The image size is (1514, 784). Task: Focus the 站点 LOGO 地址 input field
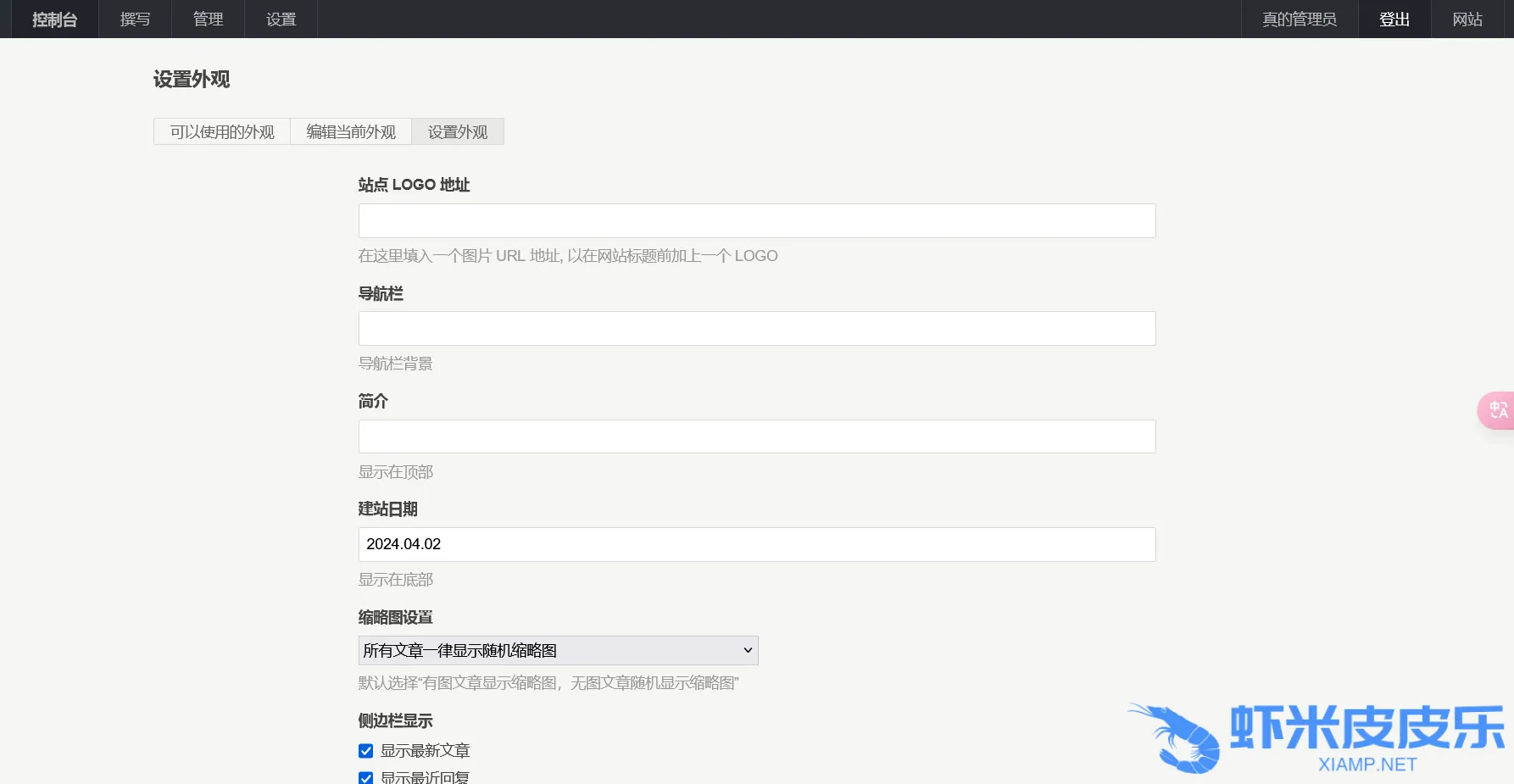pos(757,220)
